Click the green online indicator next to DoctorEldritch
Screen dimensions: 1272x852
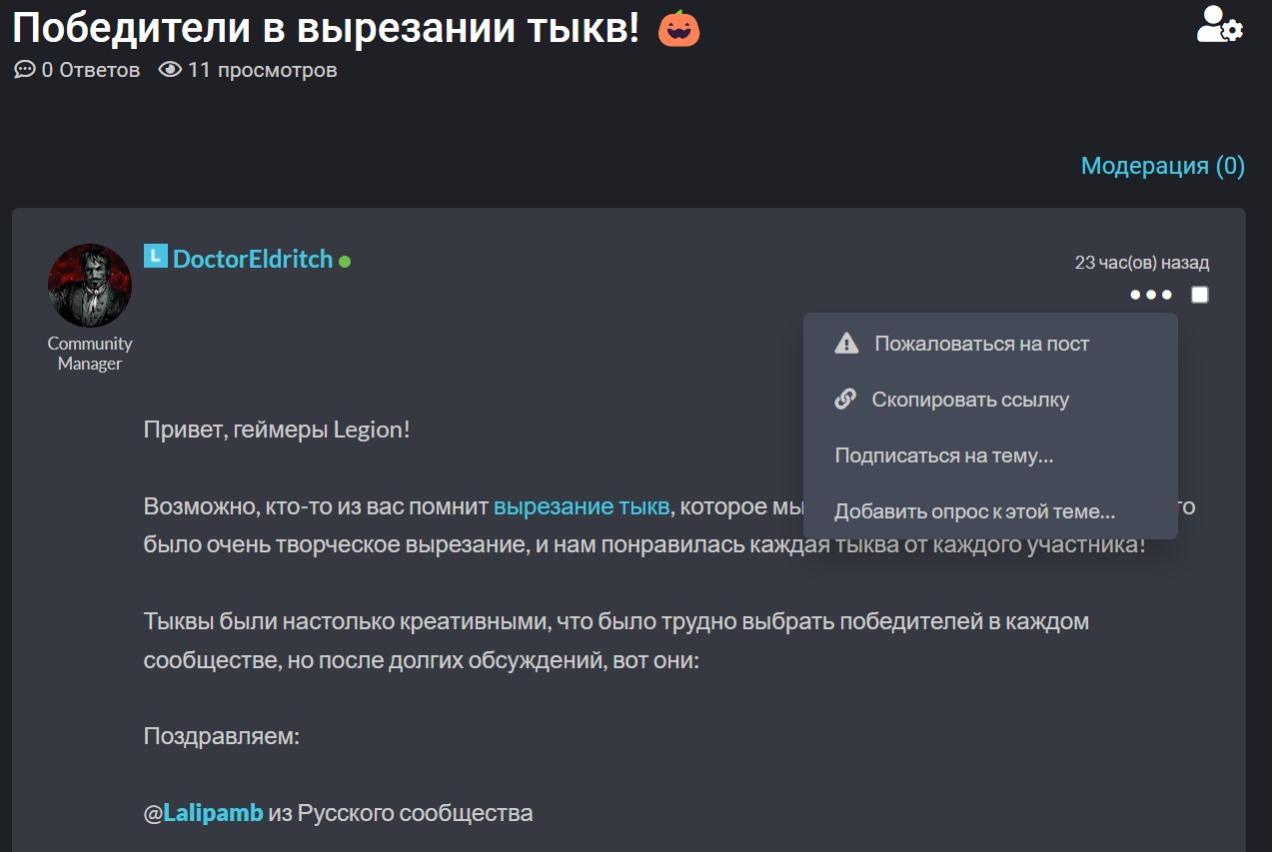pyautogui.click(x=343, y=260)
